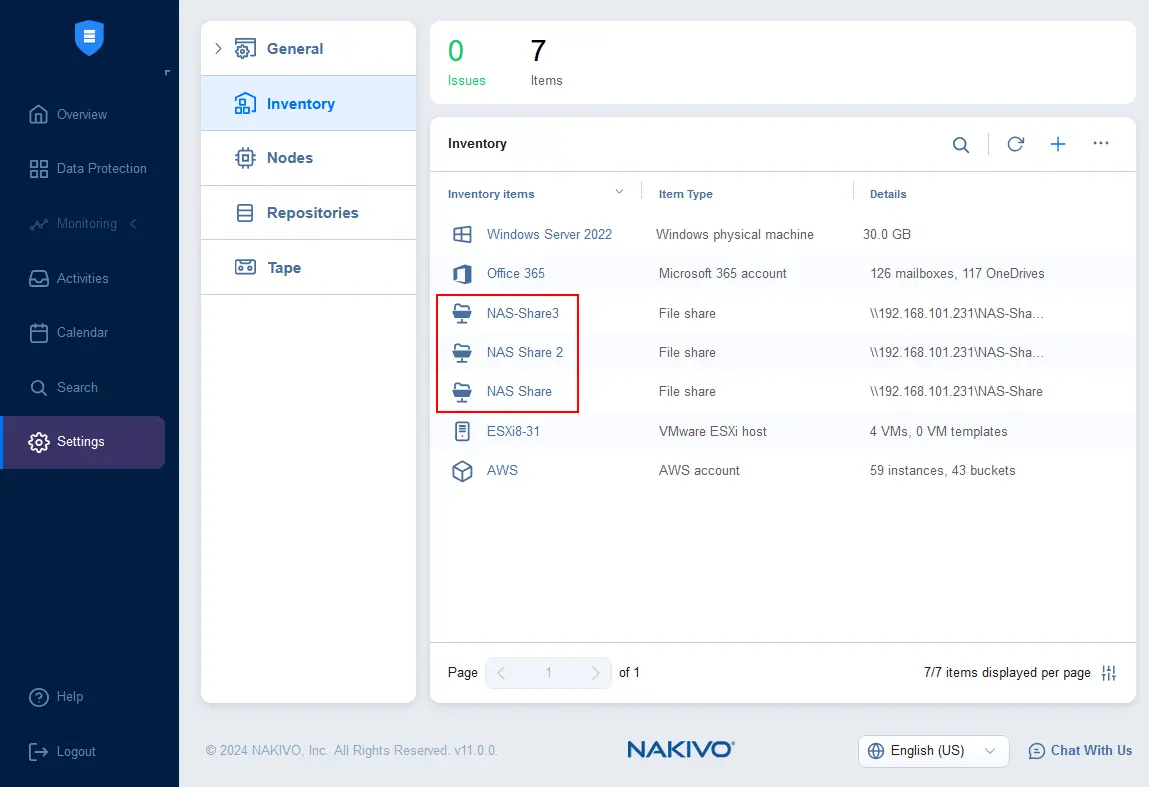
Task: Expand the Monitoring submenu chevron
Action: [133, 223]
